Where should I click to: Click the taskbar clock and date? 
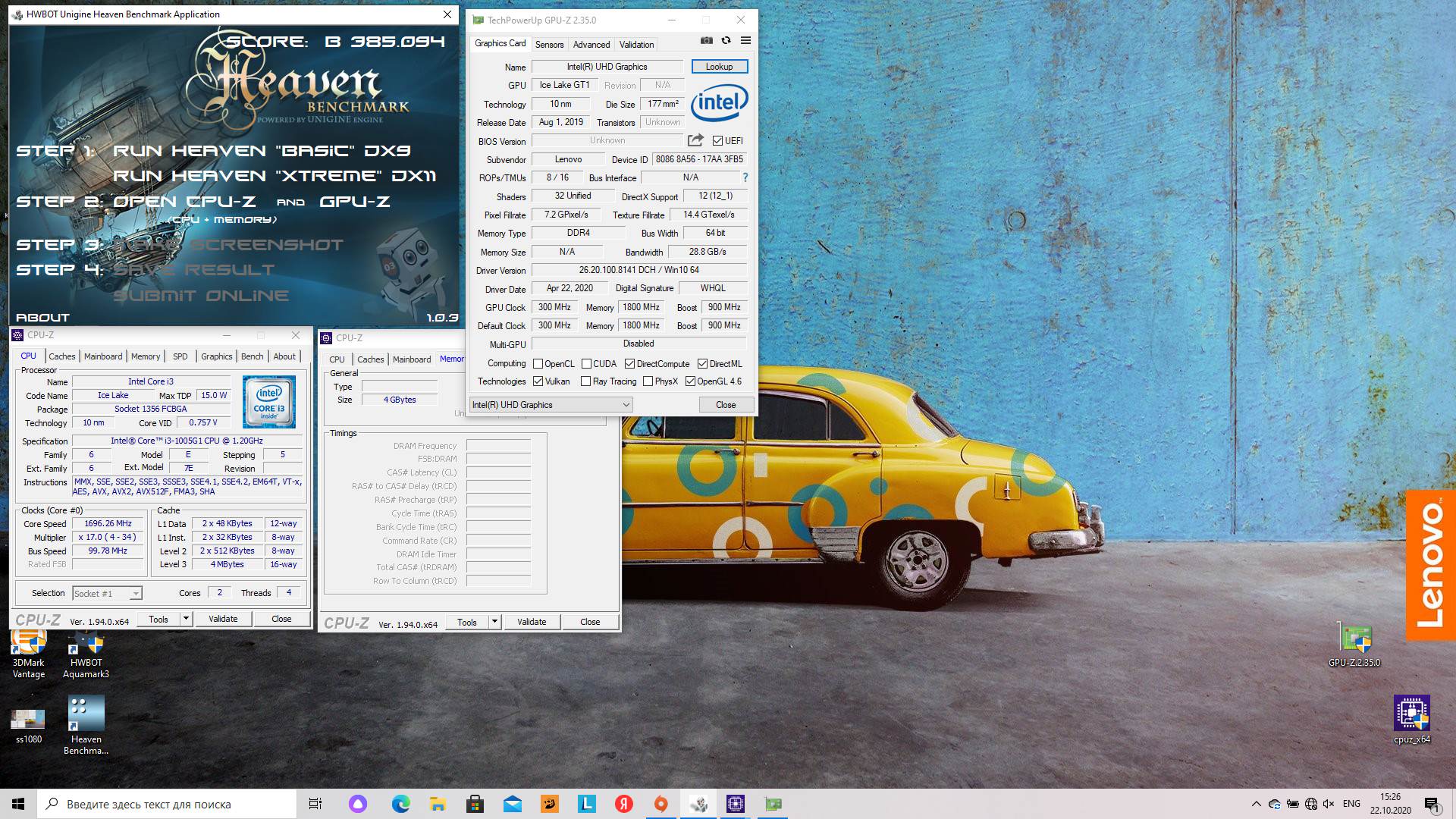[x=1390, y=804]
